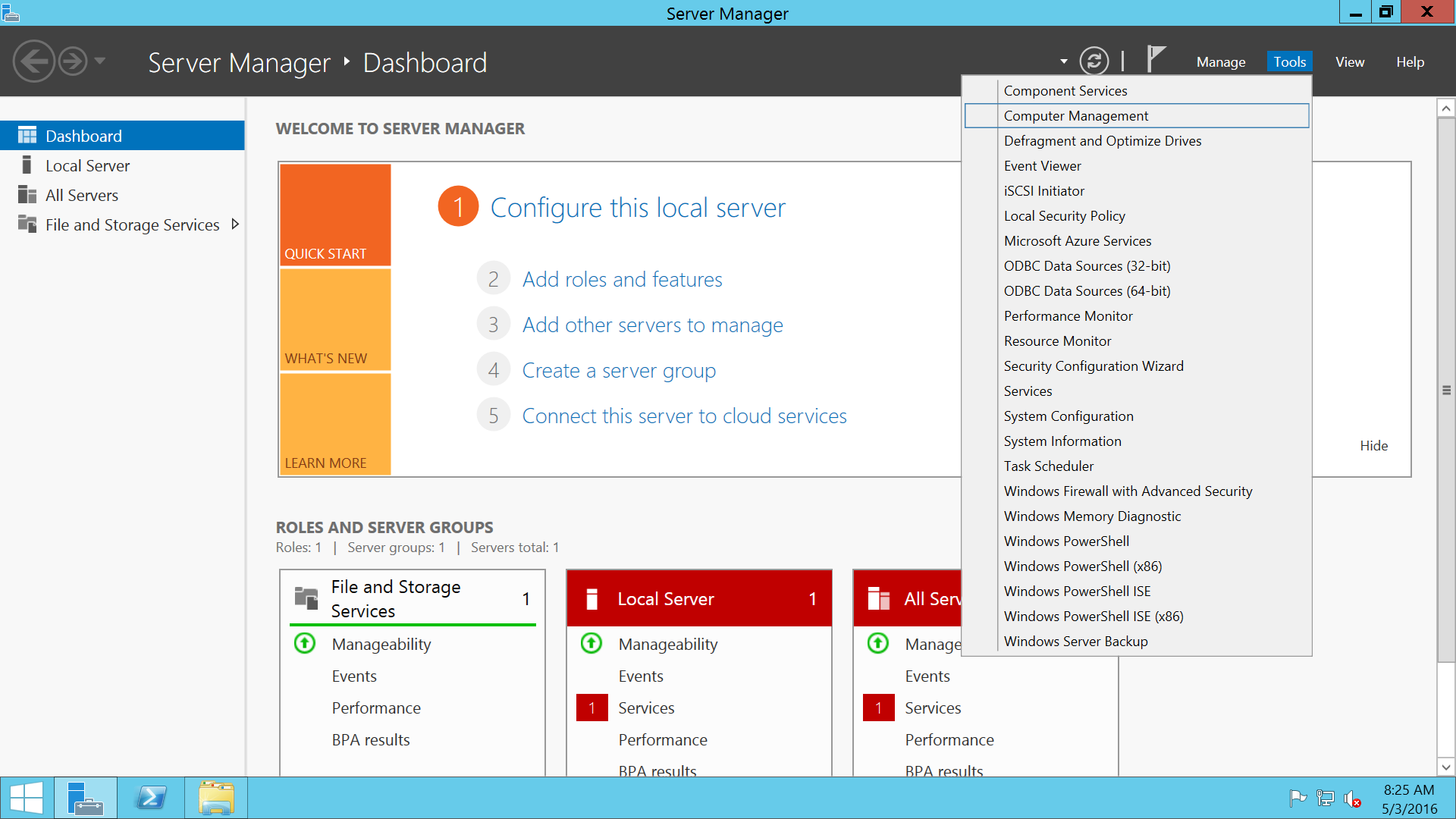Viewport: 1456px width, 819px height.
Task: Click red Services alert badge in All Servers tile
Action: pyautogui.click(x=878, y=708)
